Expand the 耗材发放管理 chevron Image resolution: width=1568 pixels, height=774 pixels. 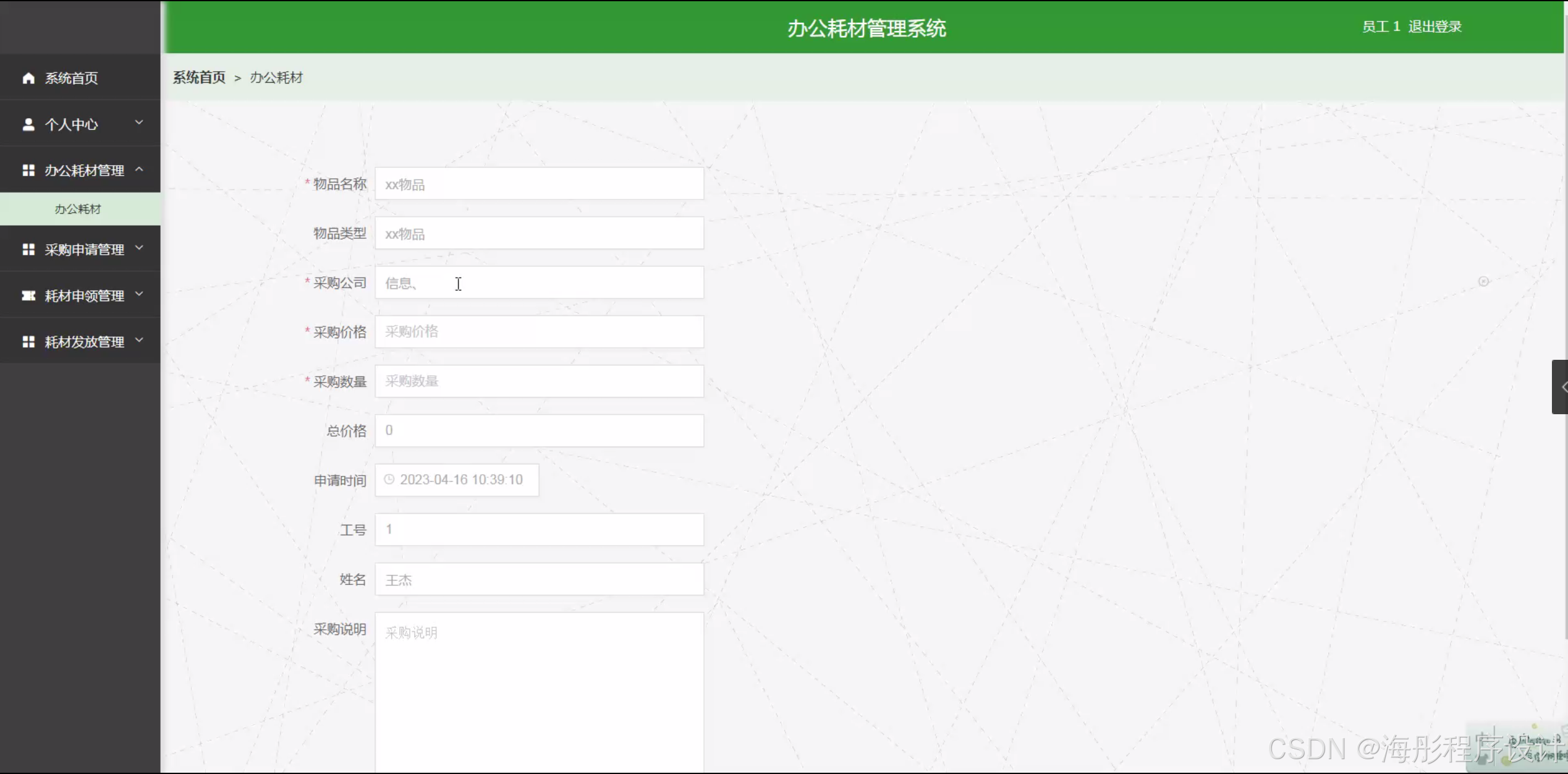pos(139,340)
